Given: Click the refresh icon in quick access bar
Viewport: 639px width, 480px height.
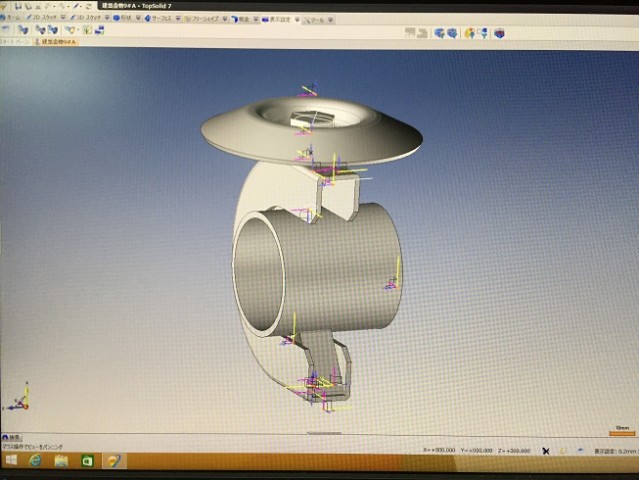Looking at the screenshot, I should [88, 7].
